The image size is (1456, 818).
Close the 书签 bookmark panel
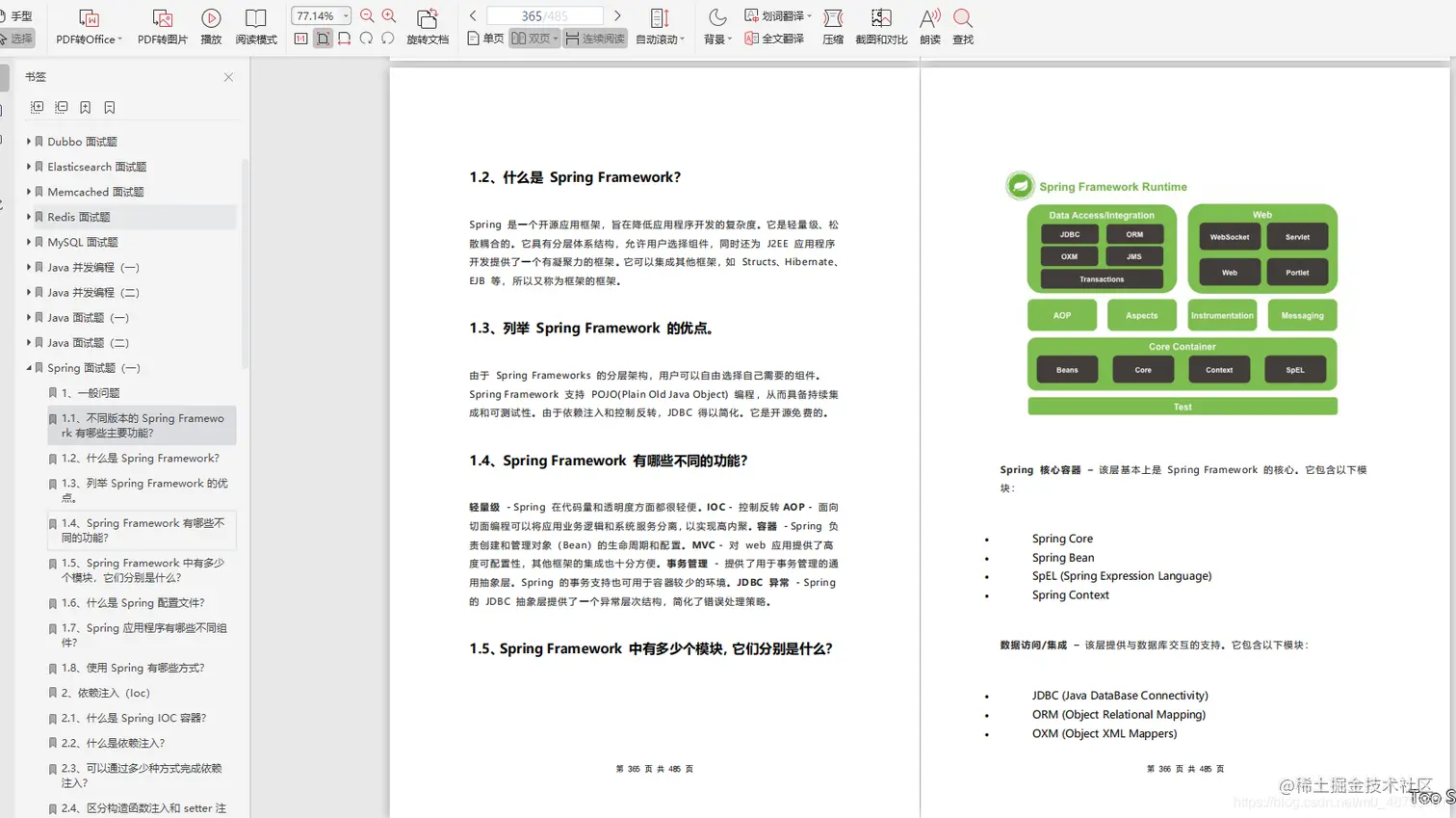[228, 77]
